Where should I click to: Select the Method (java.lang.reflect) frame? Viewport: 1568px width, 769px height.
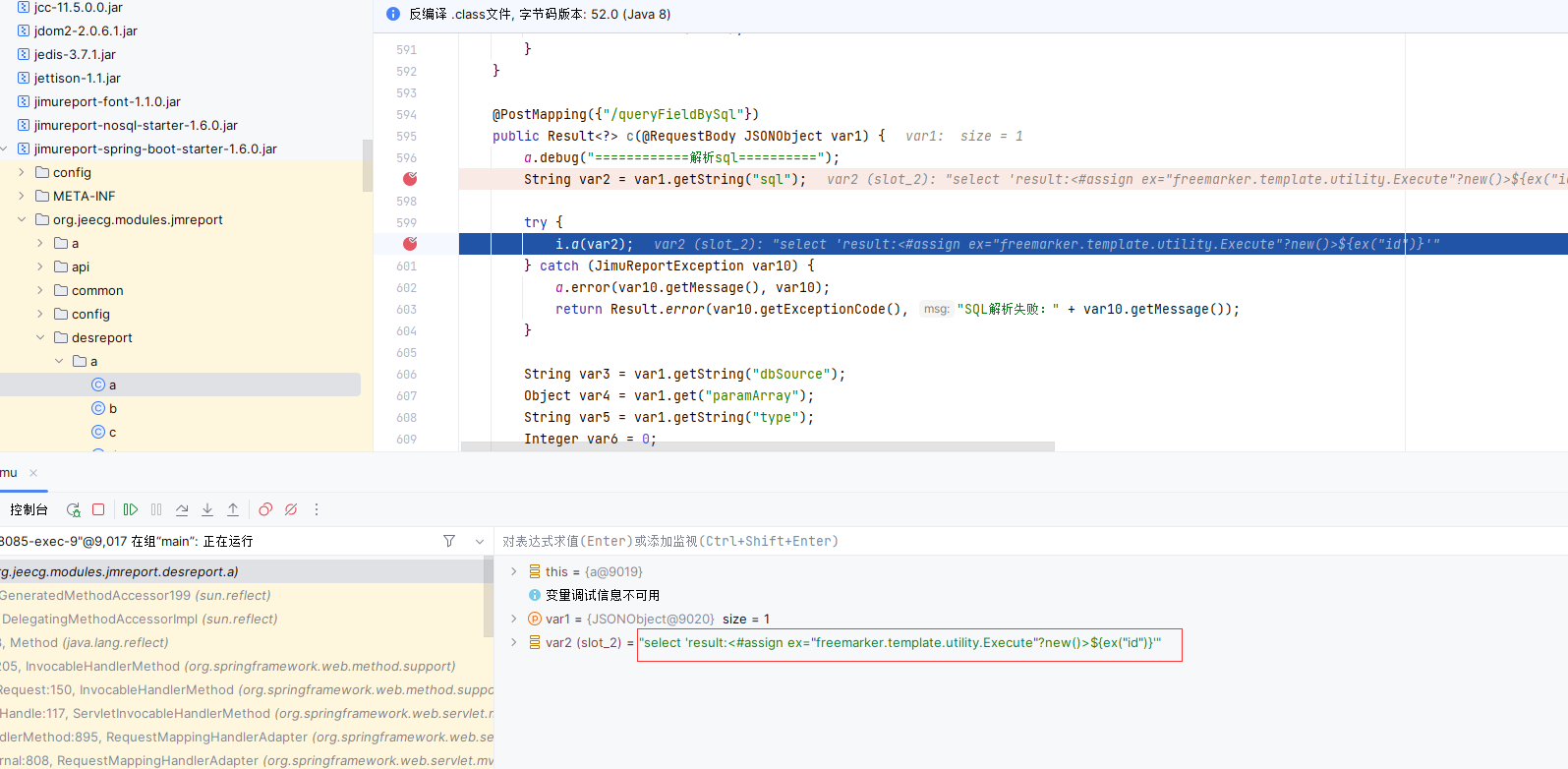point(242,642)
